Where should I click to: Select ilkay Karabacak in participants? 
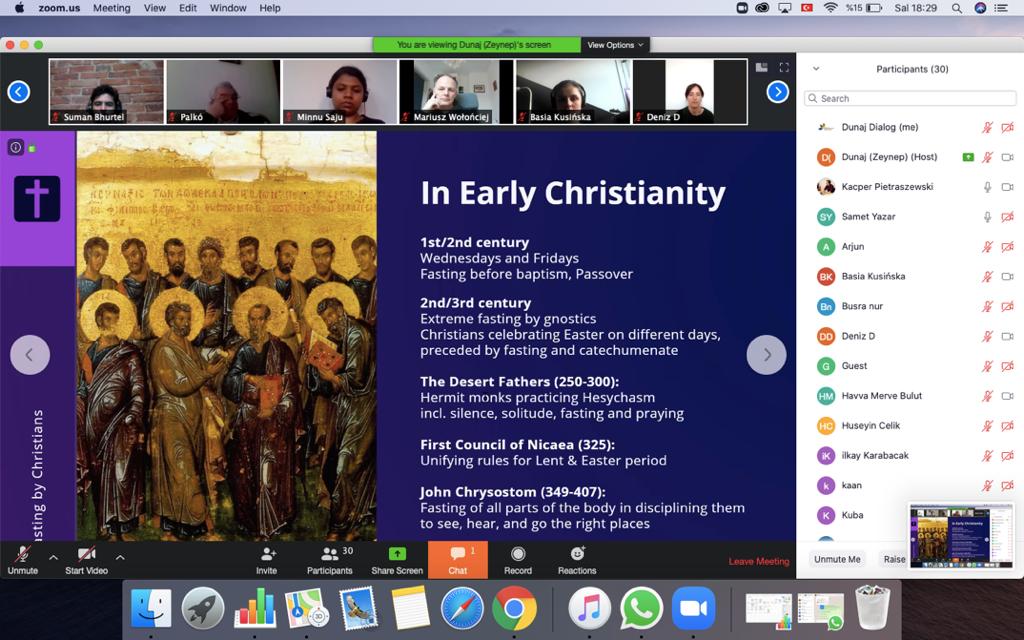point(910,456)
